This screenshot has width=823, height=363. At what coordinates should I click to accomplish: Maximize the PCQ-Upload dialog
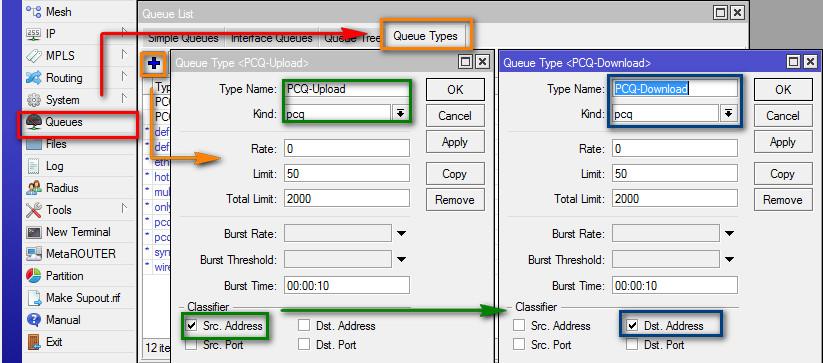(466, 62)
